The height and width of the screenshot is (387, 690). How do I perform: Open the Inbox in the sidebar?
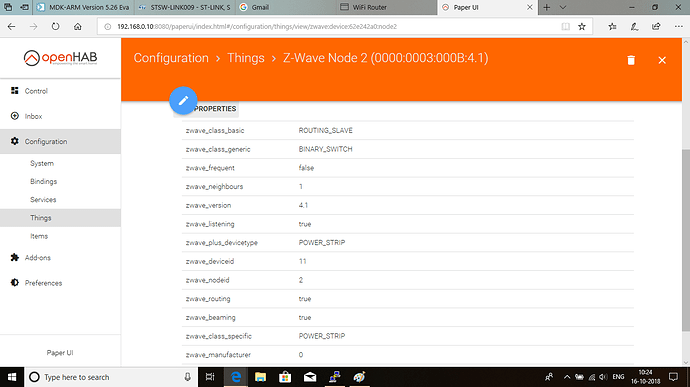pyautogui.click(x=33, y=116)
